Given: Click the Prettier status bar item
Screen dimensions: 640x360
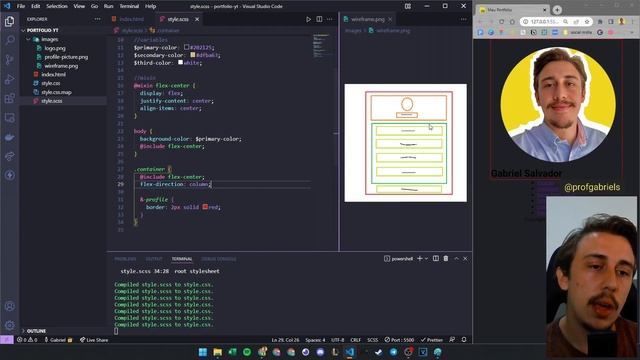Looking at the screenshot, I should point(432,340).
